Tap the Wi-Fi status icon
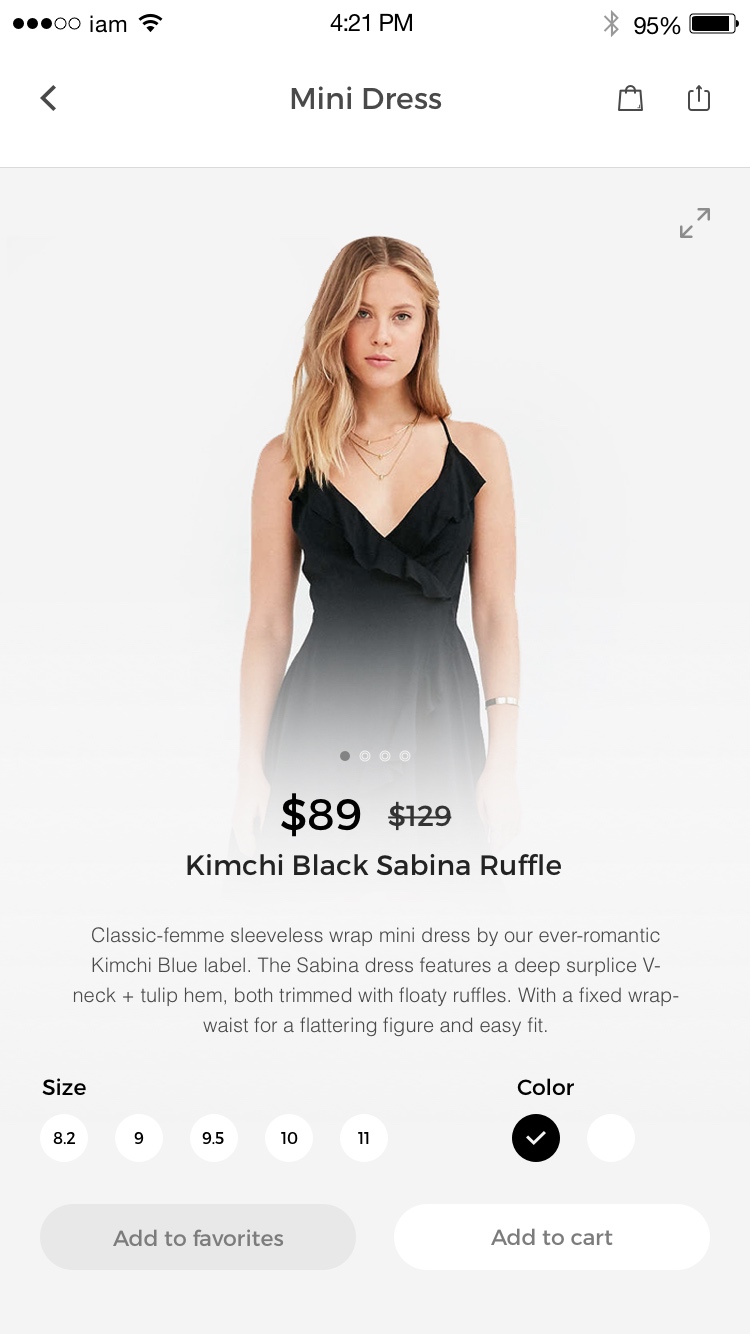The image size is (750, 1334). [x=150, y=23]
